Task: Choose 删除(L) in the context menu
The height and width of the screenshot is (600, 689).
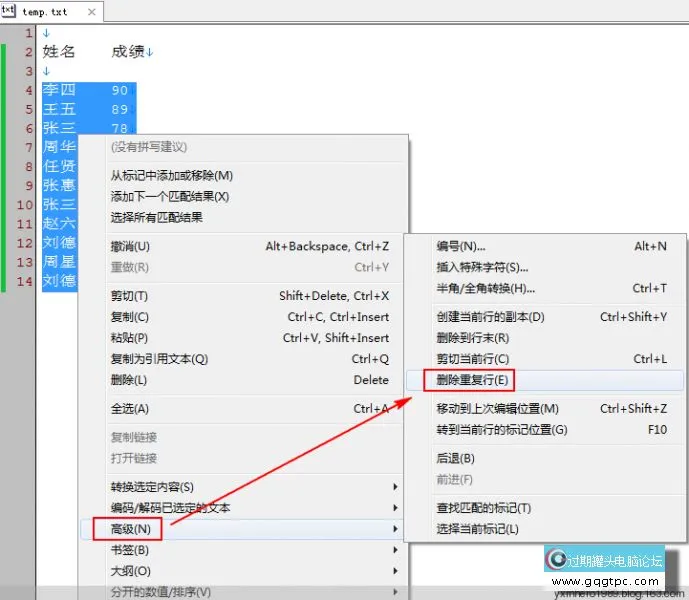Action: (243, 380)
